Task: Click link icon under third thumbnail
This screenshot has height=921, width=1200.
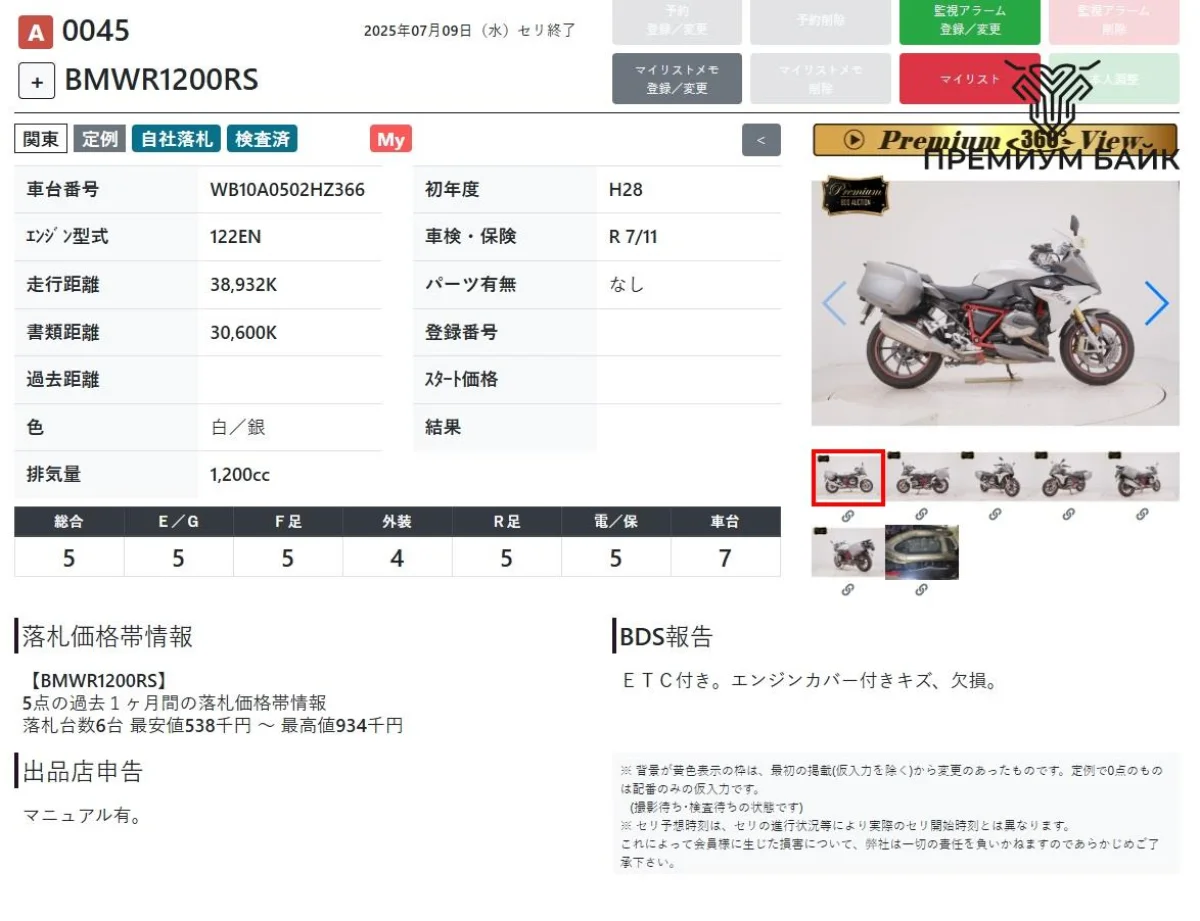Action: (x=995, y=515)
